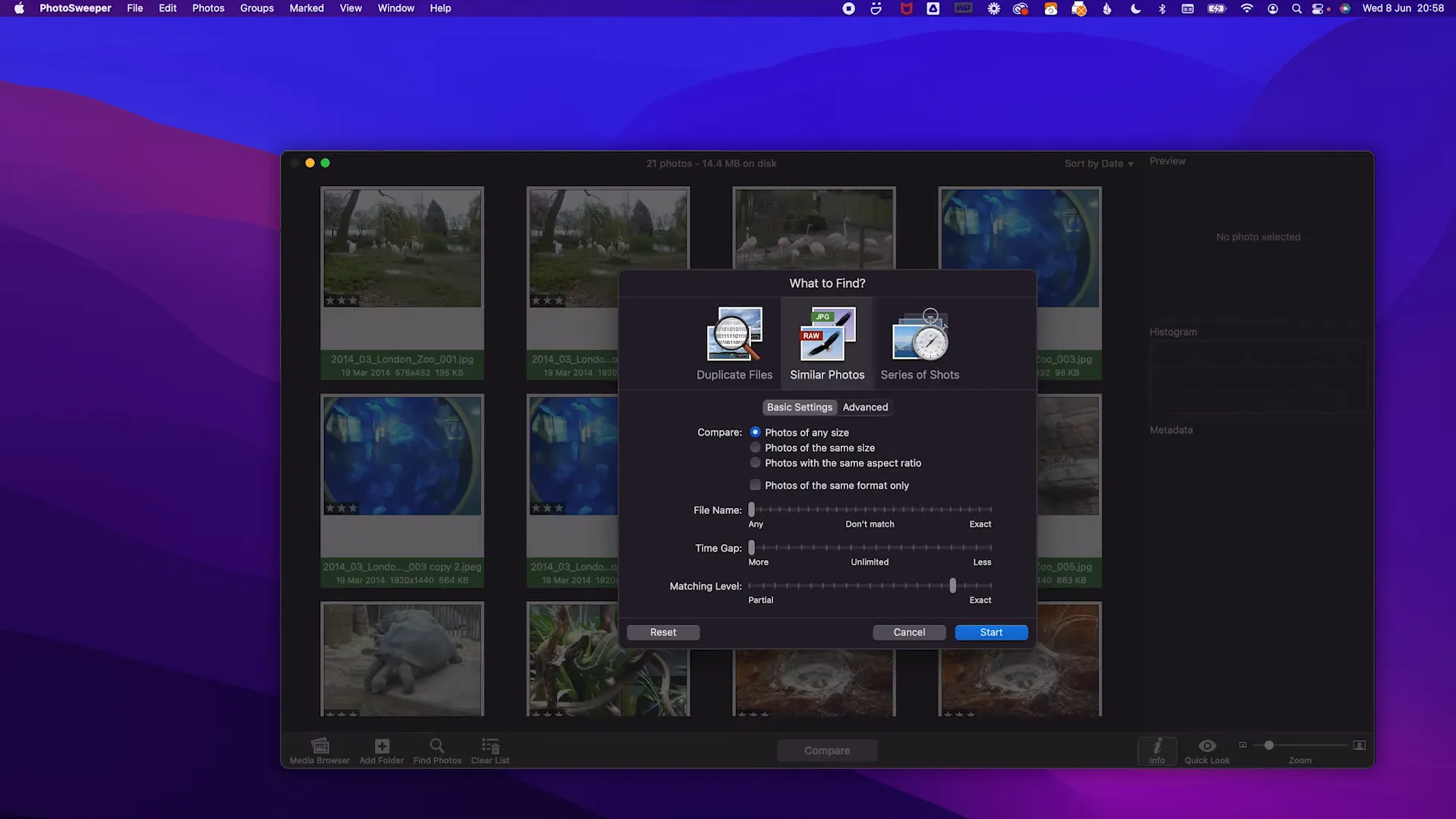Select the green lizard photo thumbnail
The image size is (1456, 819).
point(609,659)
